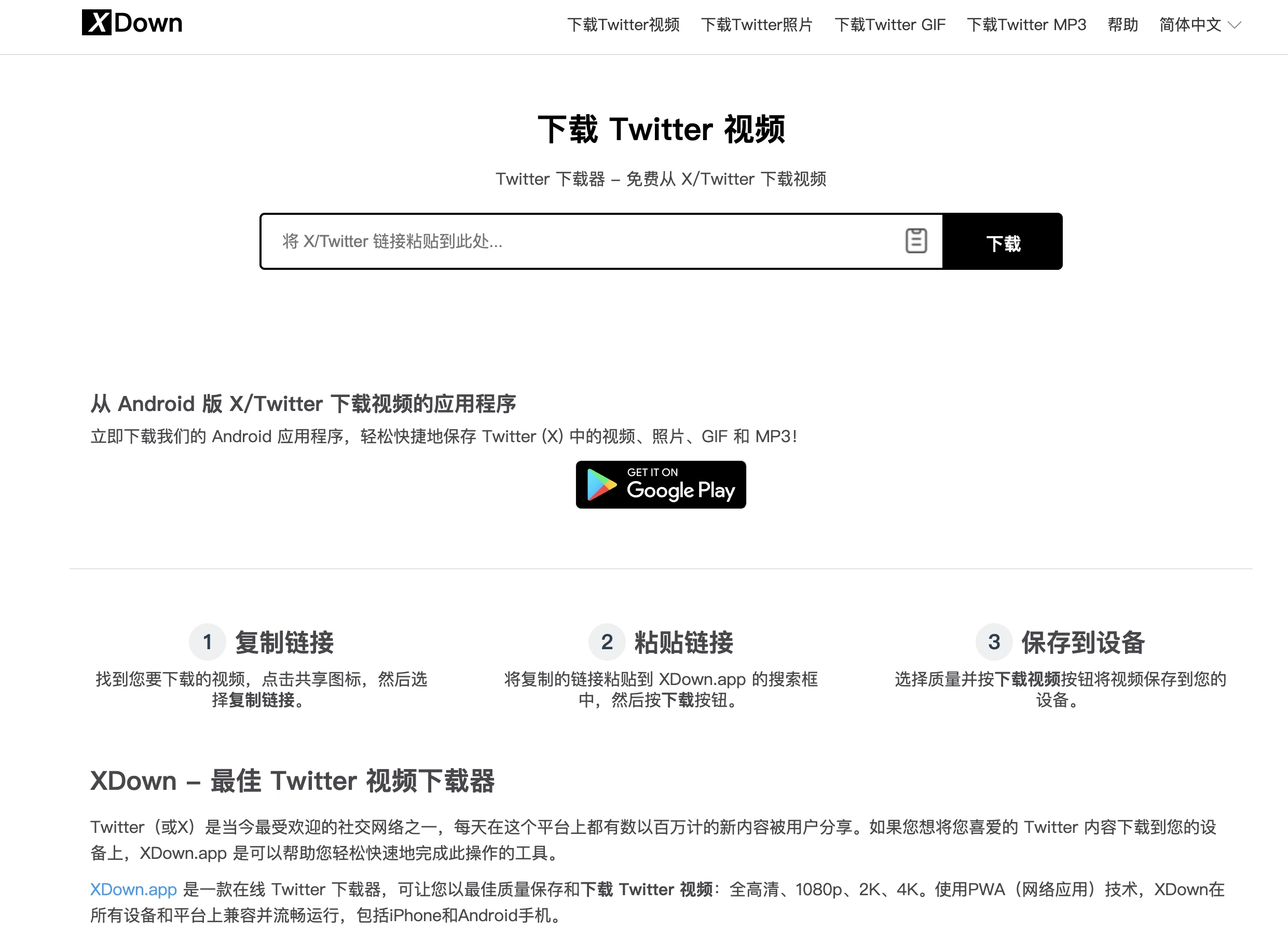Click heading 从 Android 版 X/Twitter 下载视频的应用程序

303,404
